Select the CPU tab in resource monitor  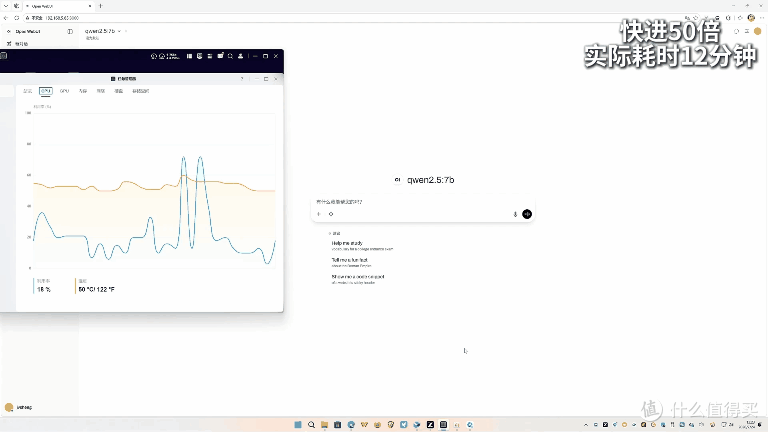(x=46, y=91)
